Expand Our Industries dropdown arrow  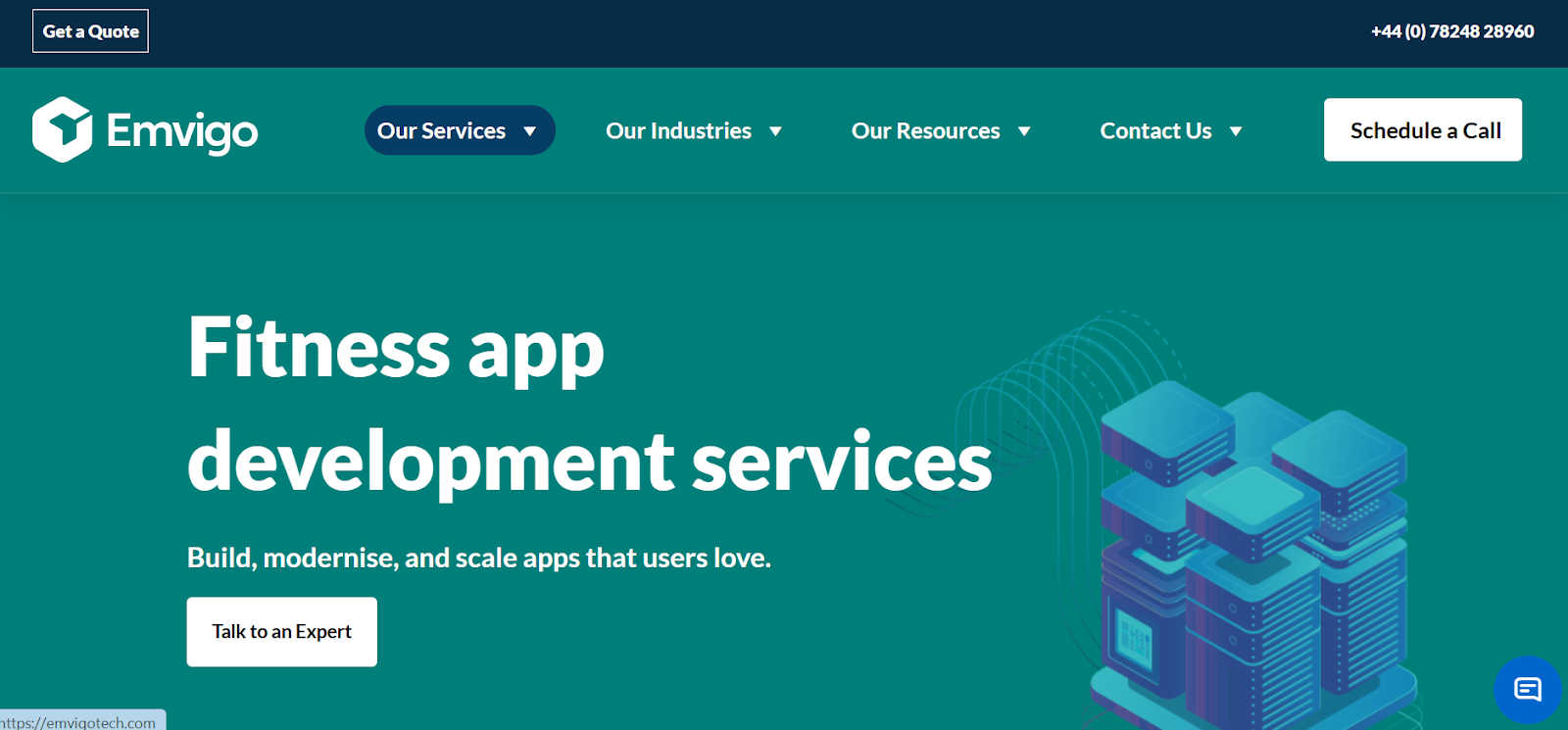point(775,131)
